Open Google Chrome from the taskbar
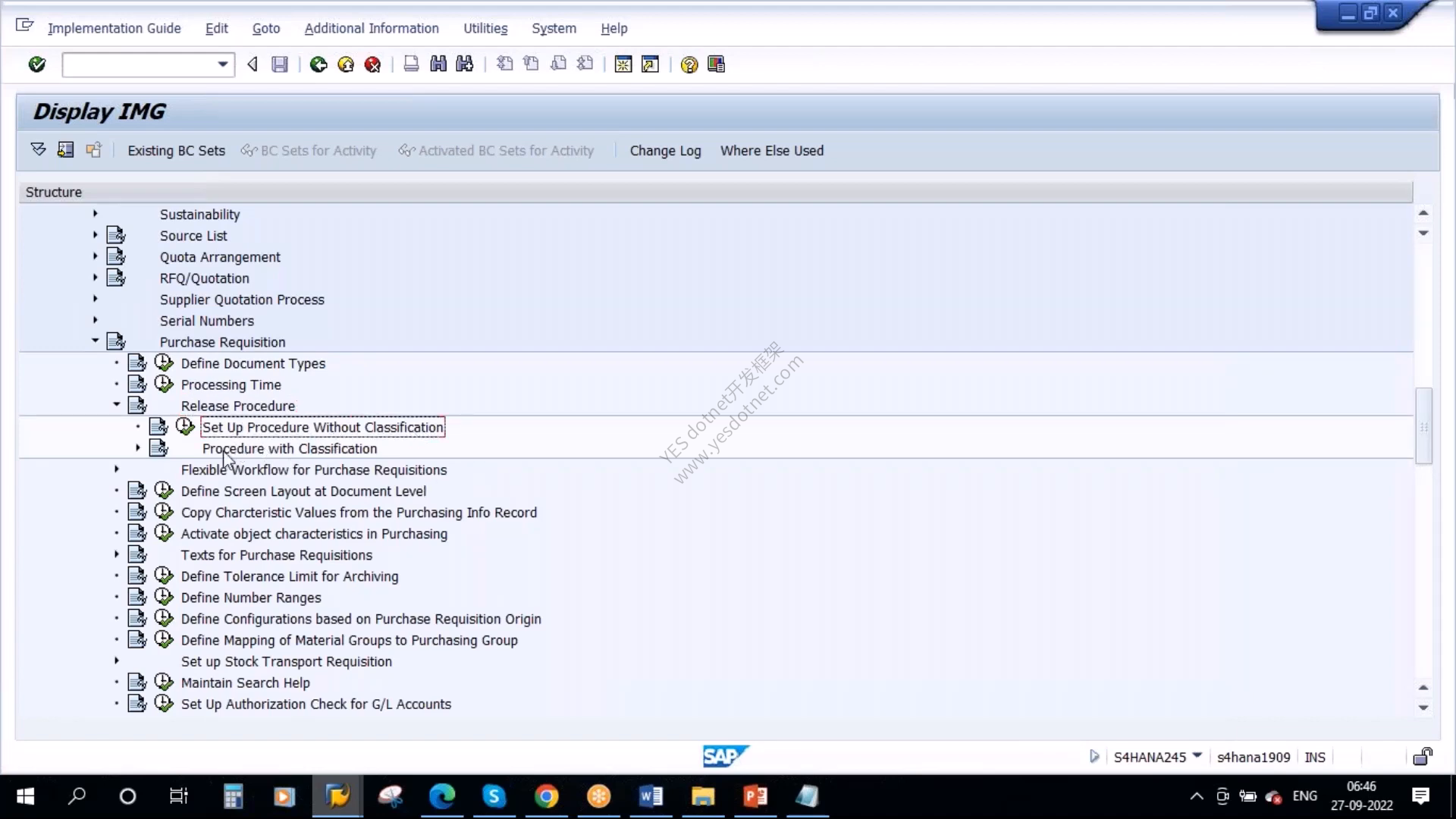Viewport: 1456px width, 819px height. click(547, 796)
